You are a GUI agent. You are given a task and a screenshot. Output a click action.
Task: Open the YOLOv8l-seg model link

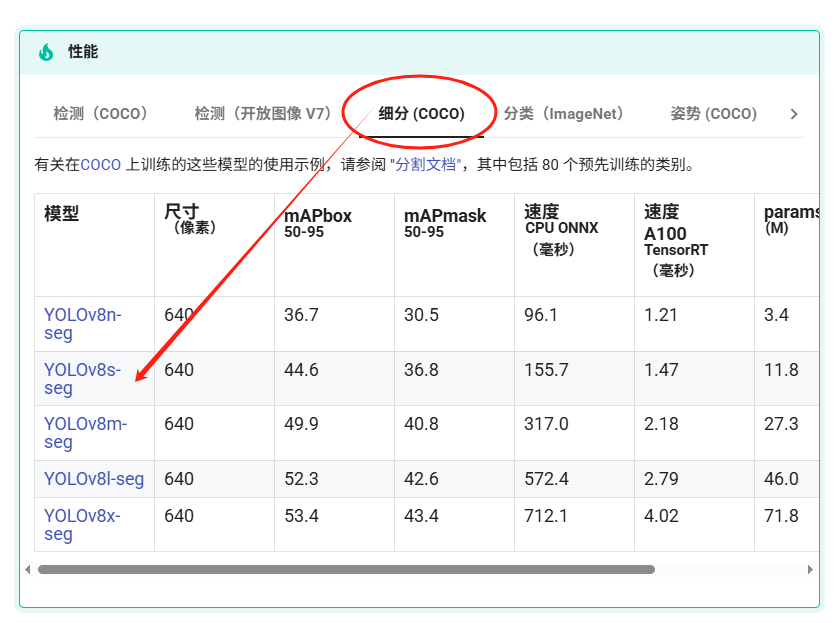pyautogui.click(x=94, y=479)
